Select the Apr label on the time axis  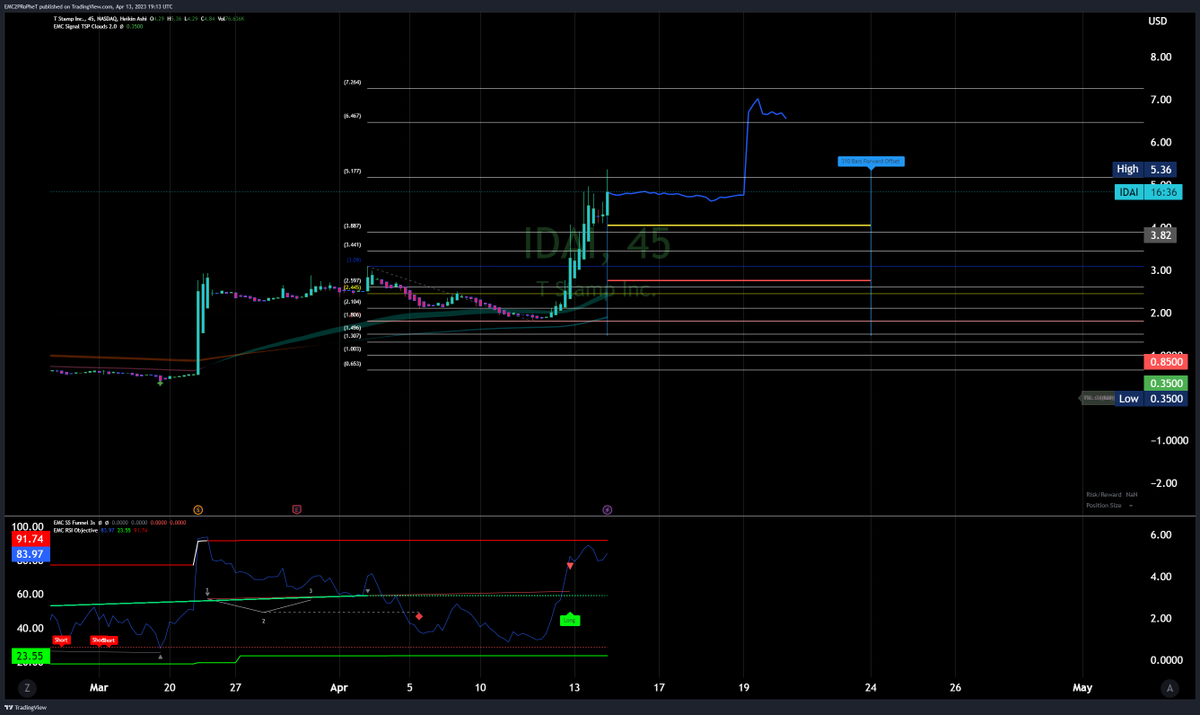tap(338, 688)
